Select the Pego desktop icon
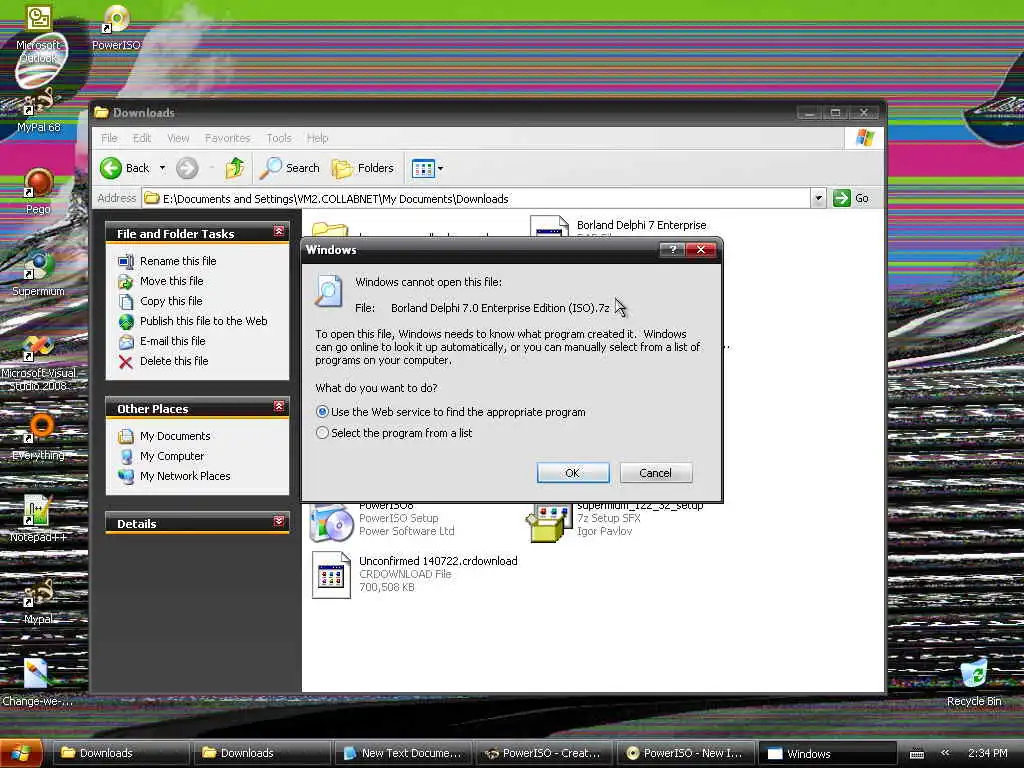1024x768 pixels. [38, 191]
